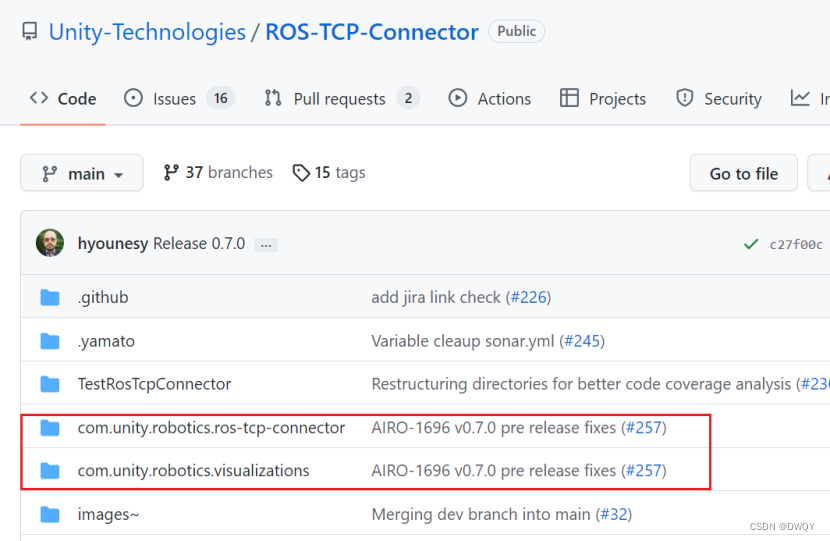The height and width of the screenshot is (541, 830).
Task: Open the 'add jira link check' commit
Action: [x=436, y=297]
